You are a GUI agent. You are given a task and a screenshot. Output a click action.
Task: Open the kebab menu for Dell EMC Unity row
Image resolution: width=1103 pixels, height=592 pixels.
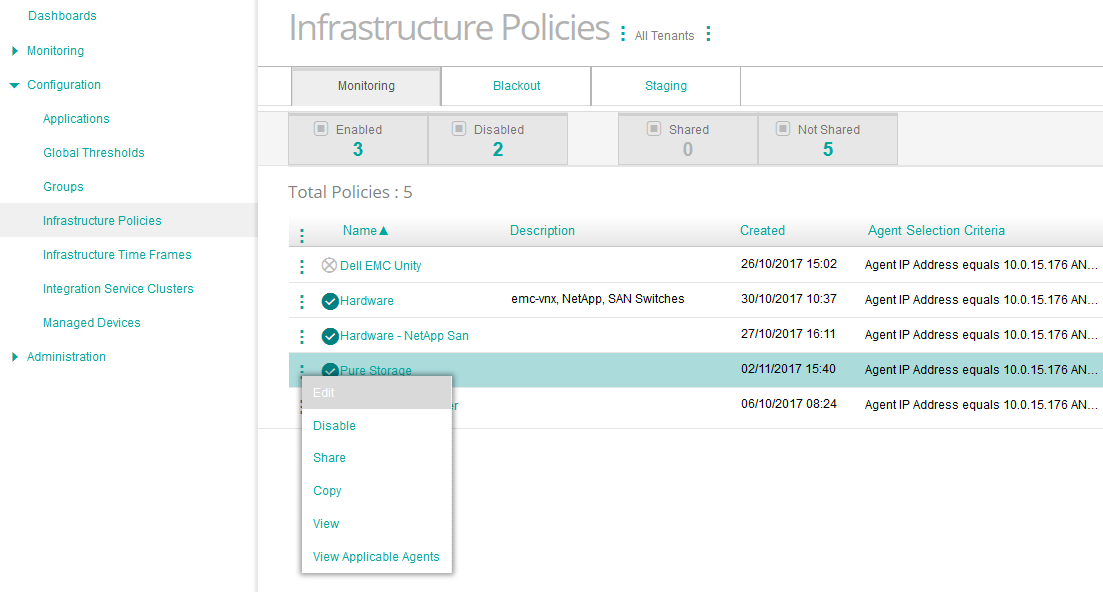302,265
